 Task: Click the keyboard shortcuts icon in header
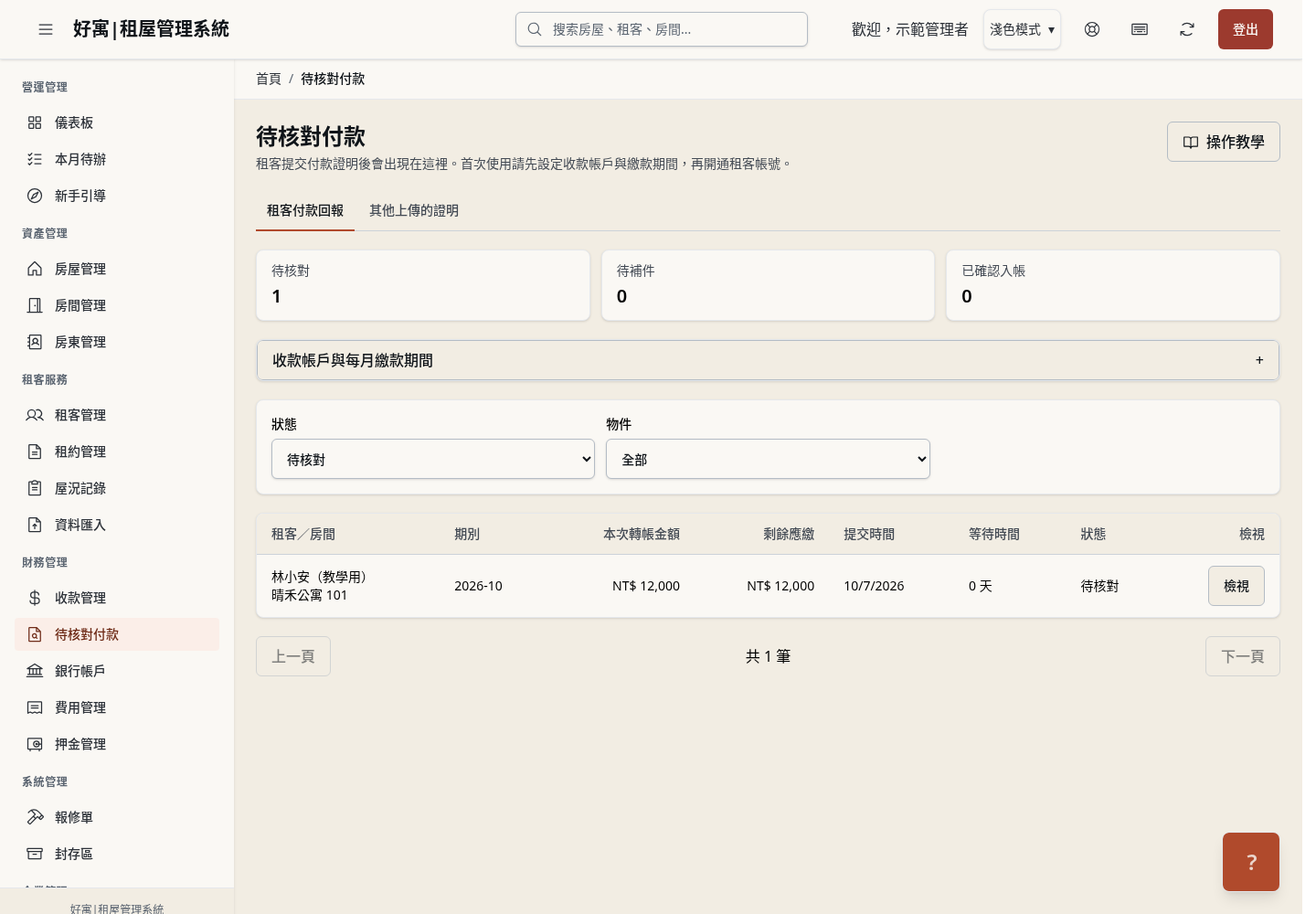click(x=1140, y=29)
